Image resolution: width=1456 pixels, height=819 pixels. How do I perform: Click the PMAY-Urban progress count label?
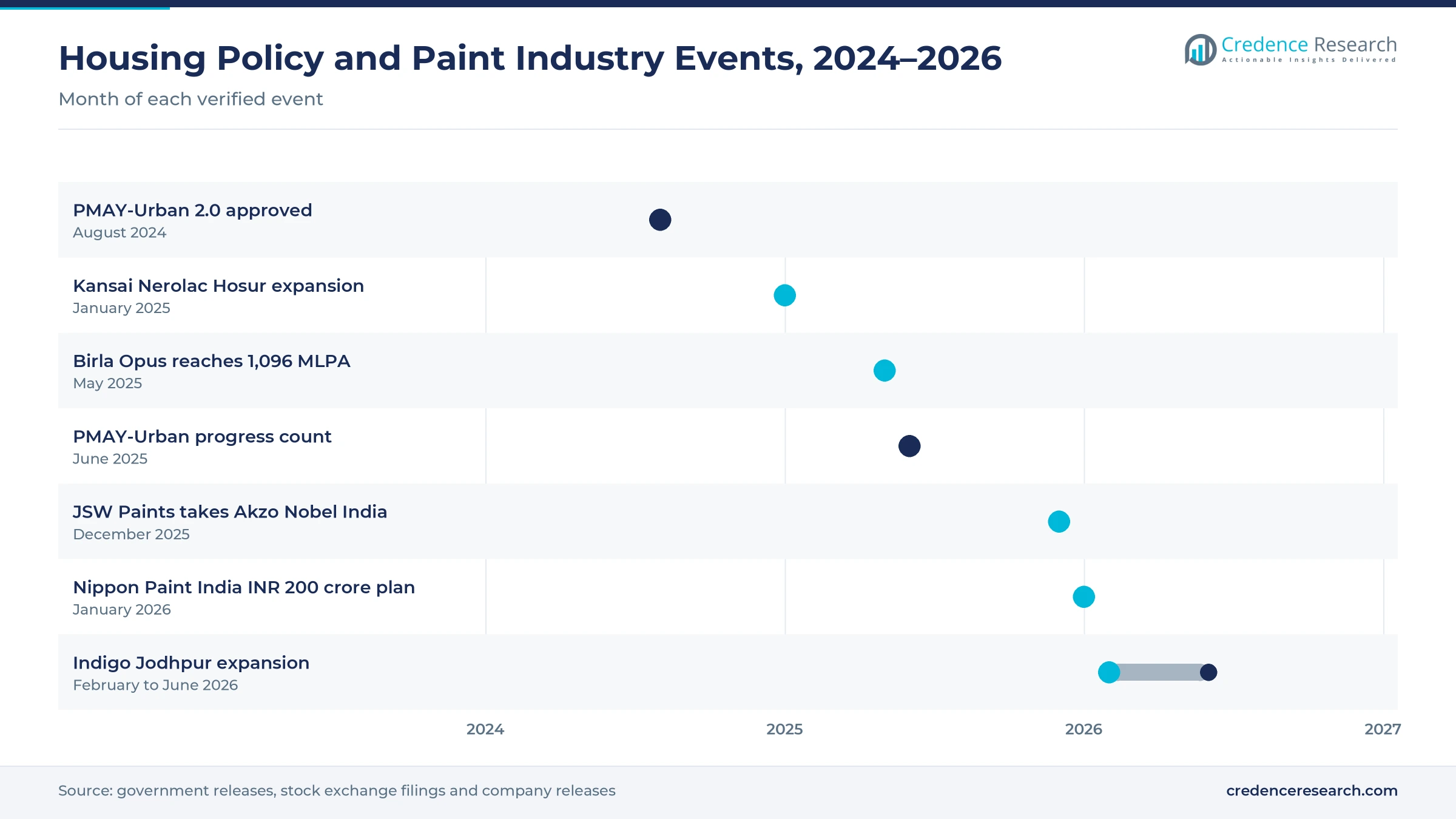click(202, 437)
